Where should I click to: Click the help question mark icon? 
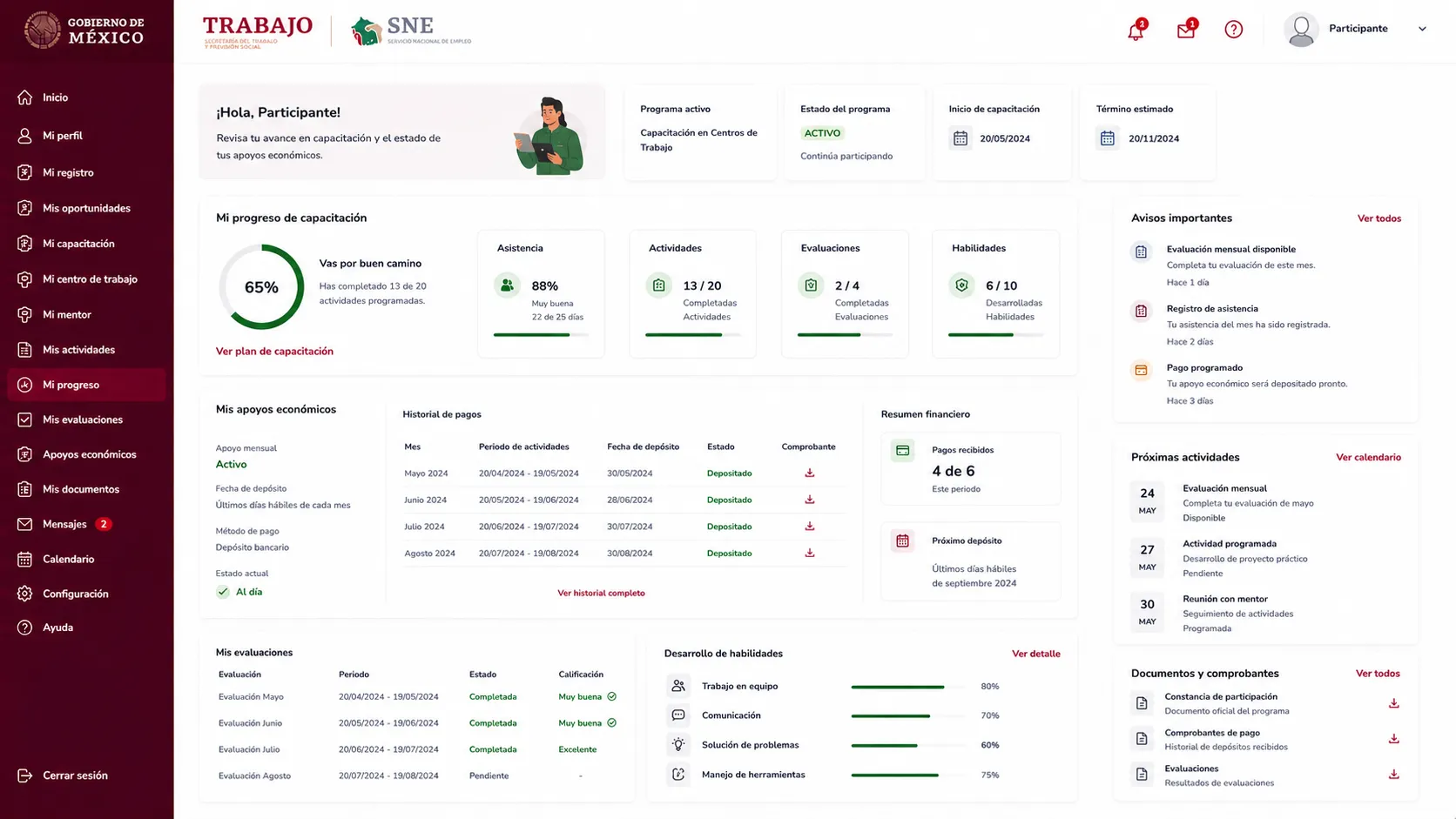[x=1233, y=30]
